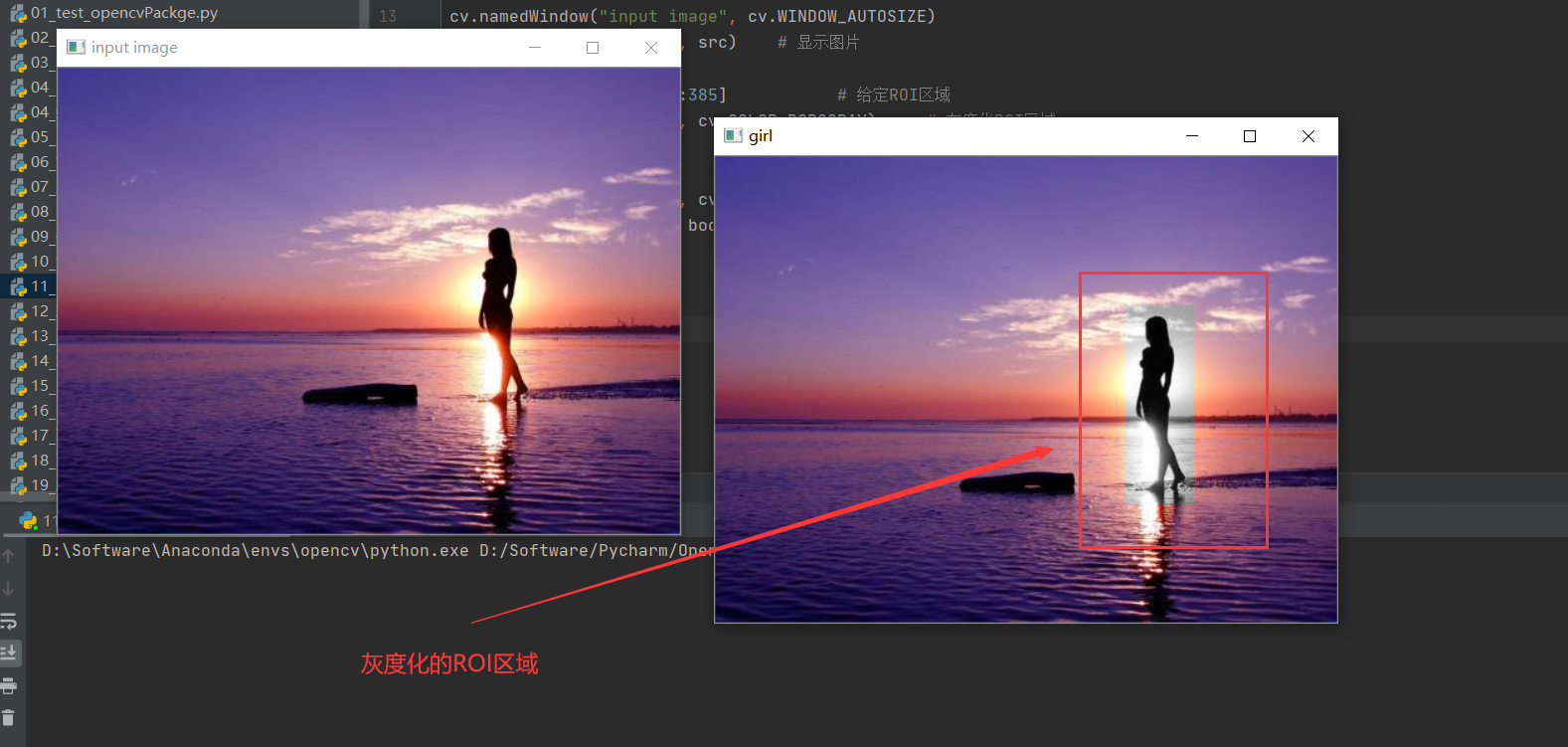Minimize the 'girl' window
The image size is (1568, 747).
(1192, 135)
